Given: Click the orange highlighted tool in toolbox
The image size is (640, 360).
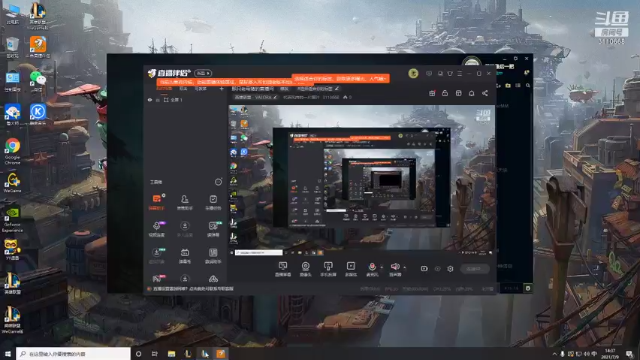Looking at the screenshot, I should [x=157, y=202].
